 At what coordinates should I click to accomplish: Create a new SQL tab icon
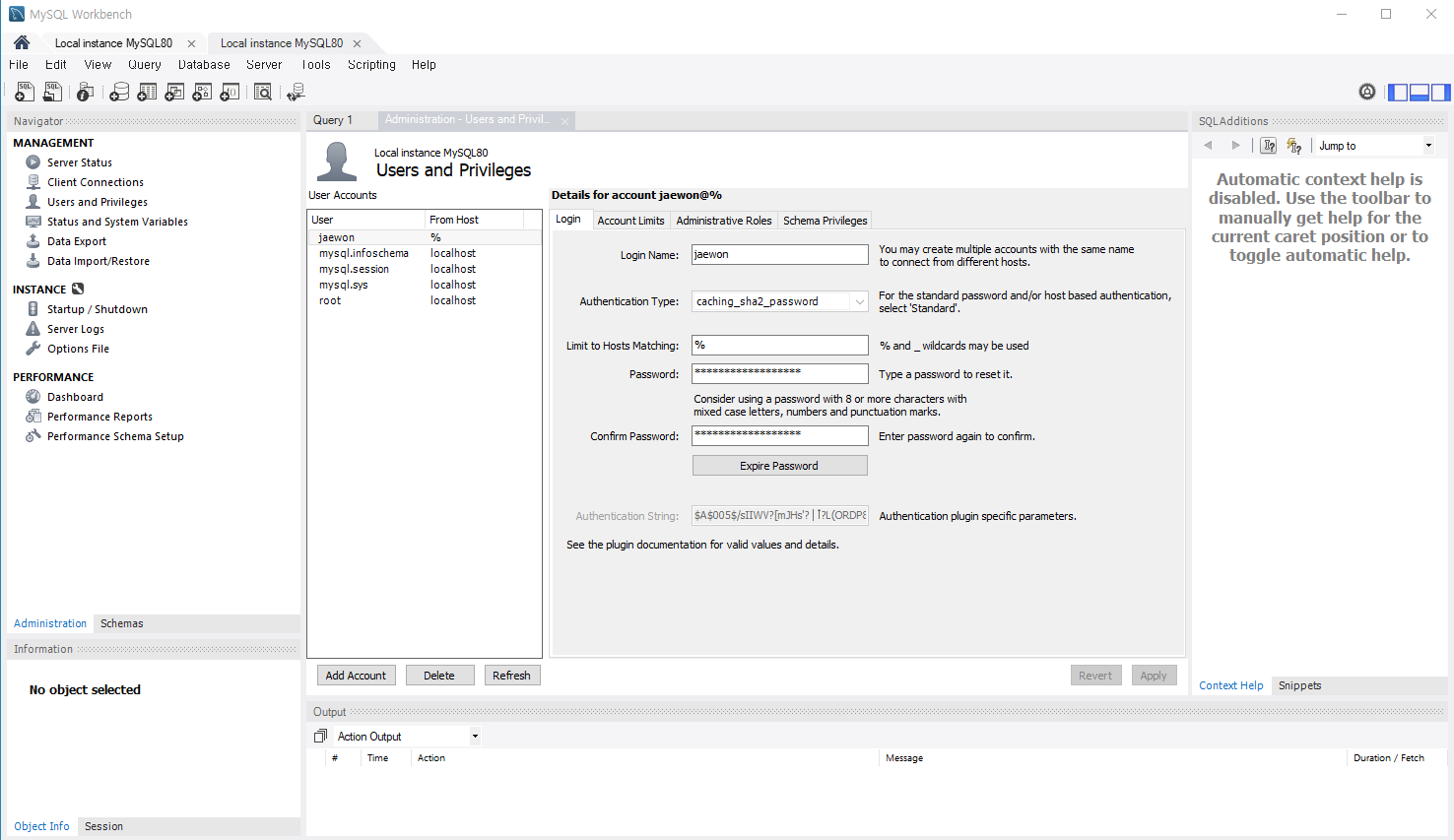(25, 92)
